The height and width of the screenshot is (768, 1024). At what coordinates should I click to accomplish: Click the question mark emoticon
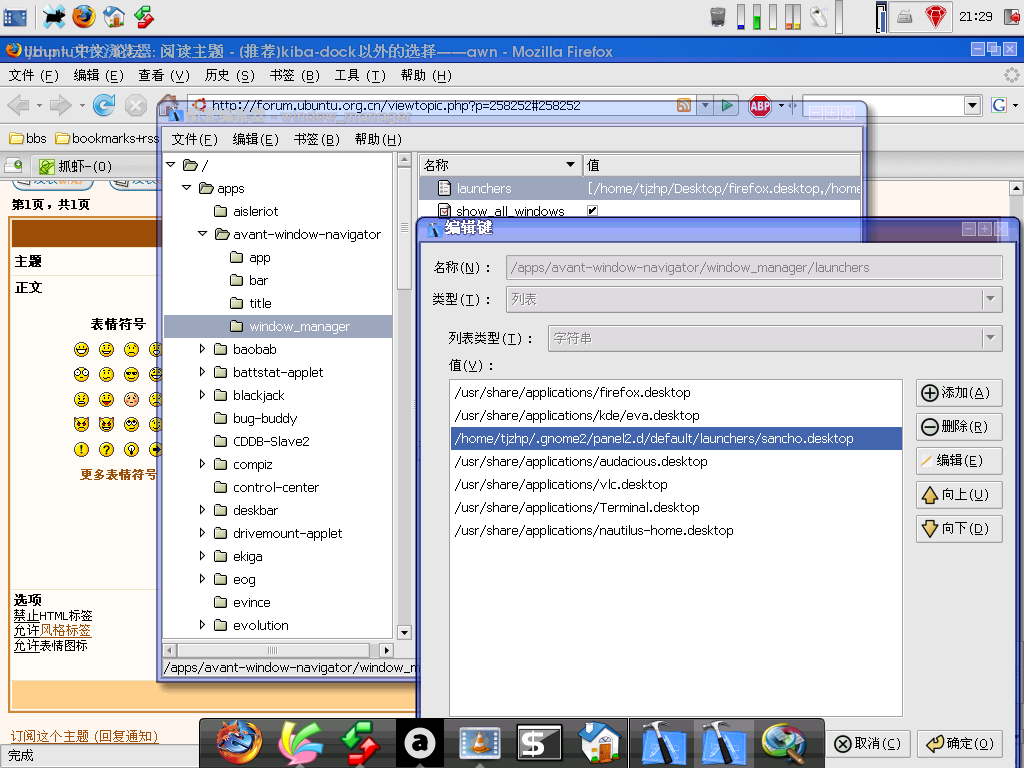106,449
